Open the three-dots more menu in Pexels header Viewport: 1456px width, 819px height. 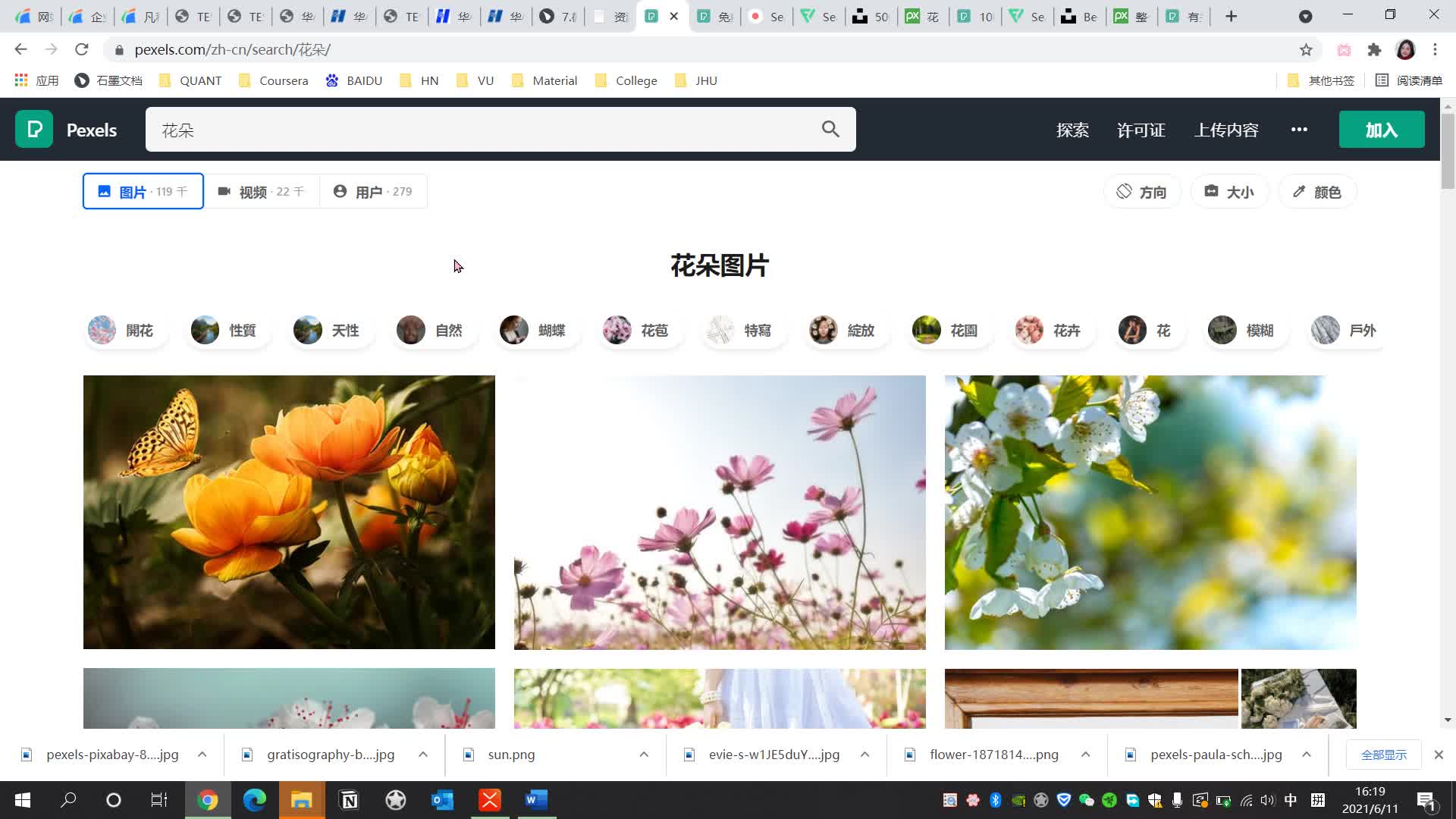point(1299,130)
